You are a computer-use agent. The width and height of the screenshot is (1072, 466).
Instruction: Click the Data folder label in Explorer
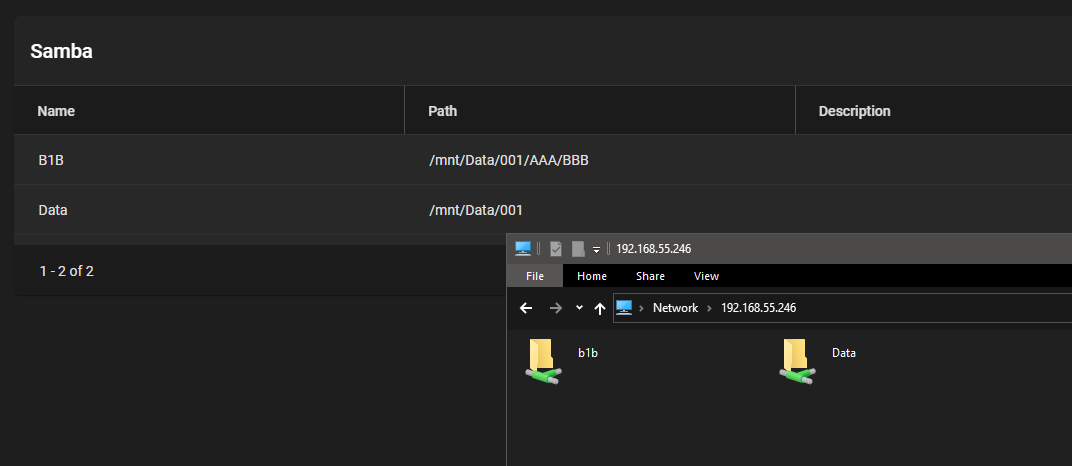[x=844, y=353]
